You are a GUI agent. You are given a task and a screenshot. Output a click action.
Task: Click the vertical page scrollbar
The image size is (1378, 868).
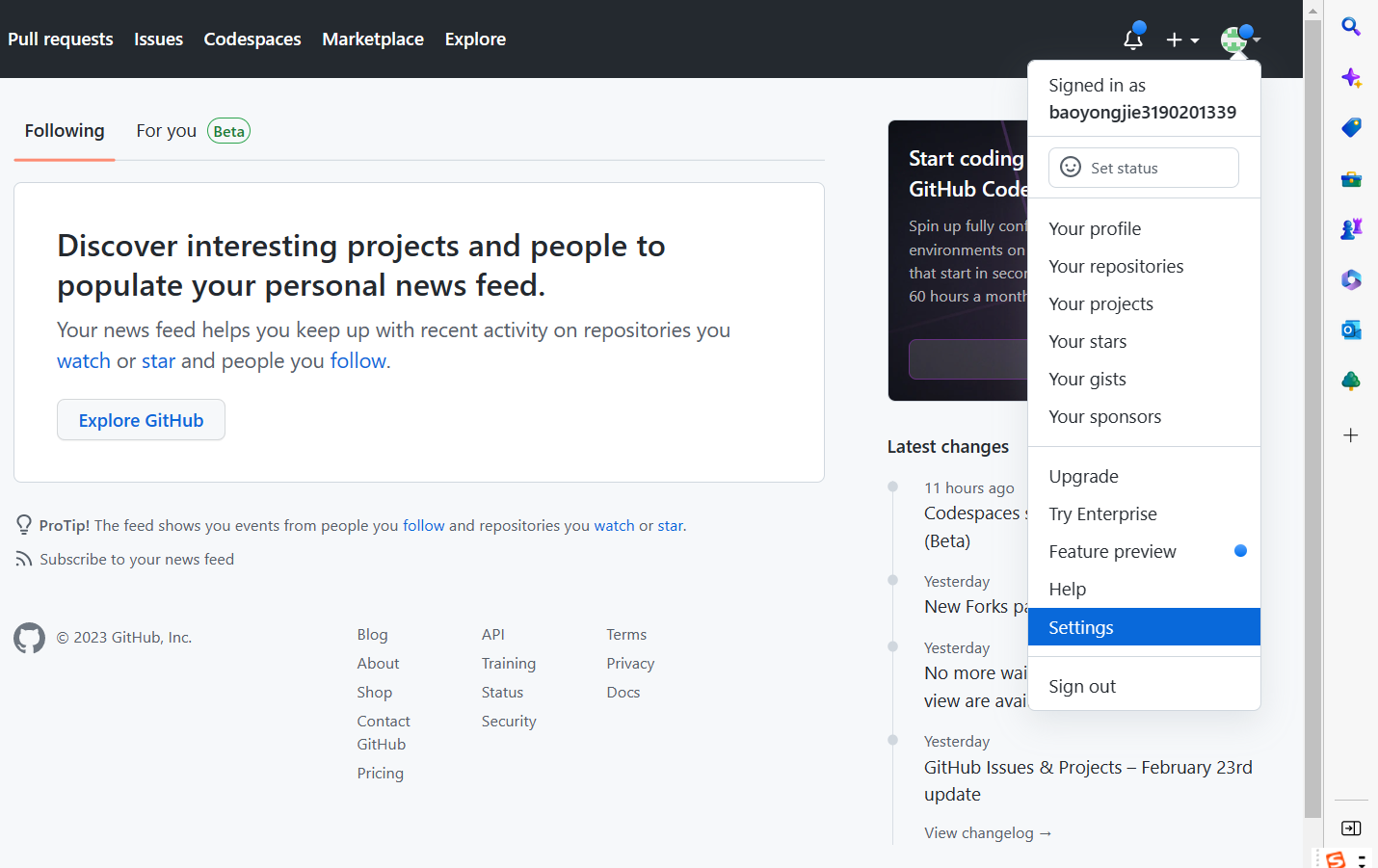tap(1312, 414)
